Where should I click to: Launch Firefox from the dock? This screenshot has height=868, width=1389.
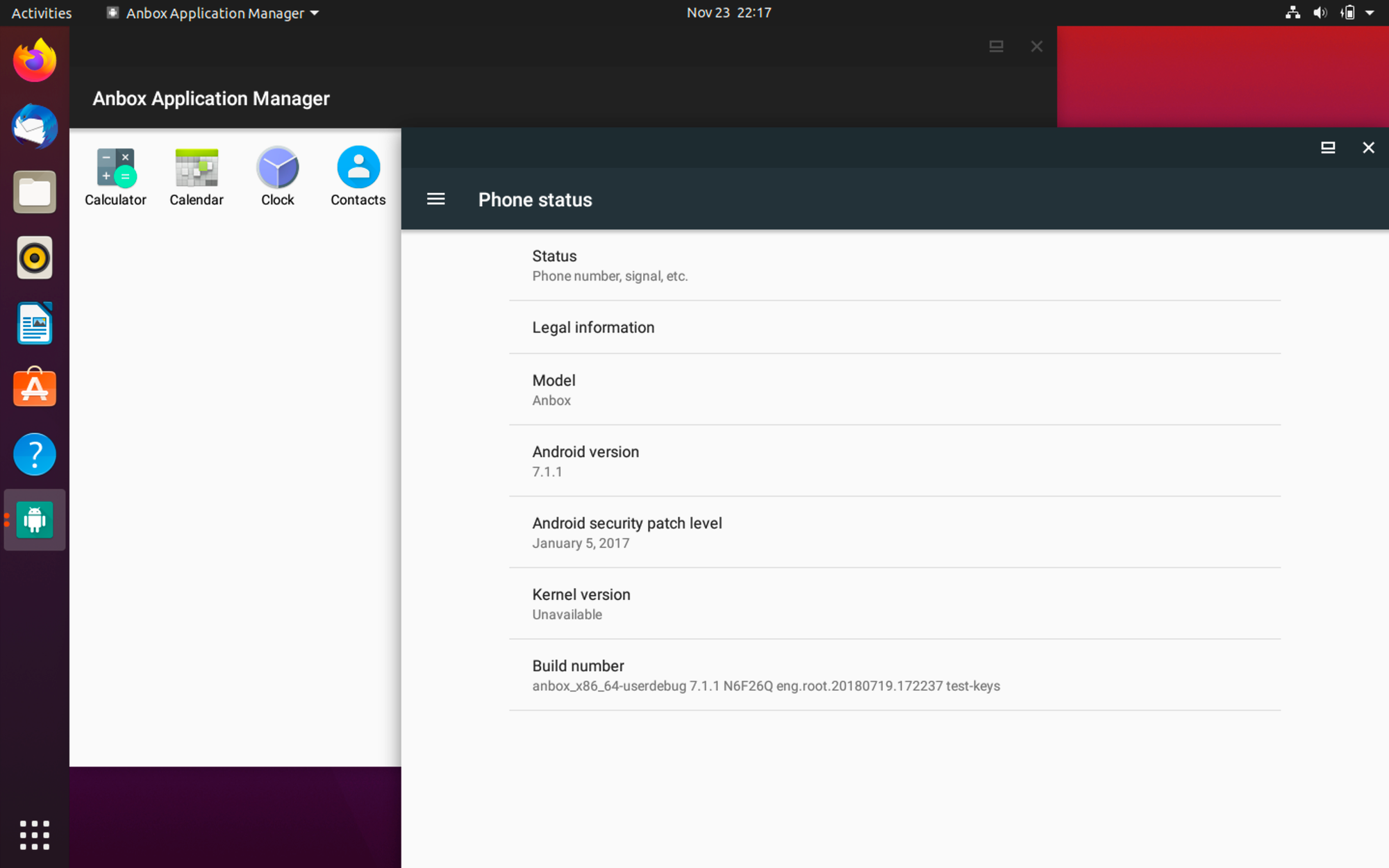click(35, 60)
